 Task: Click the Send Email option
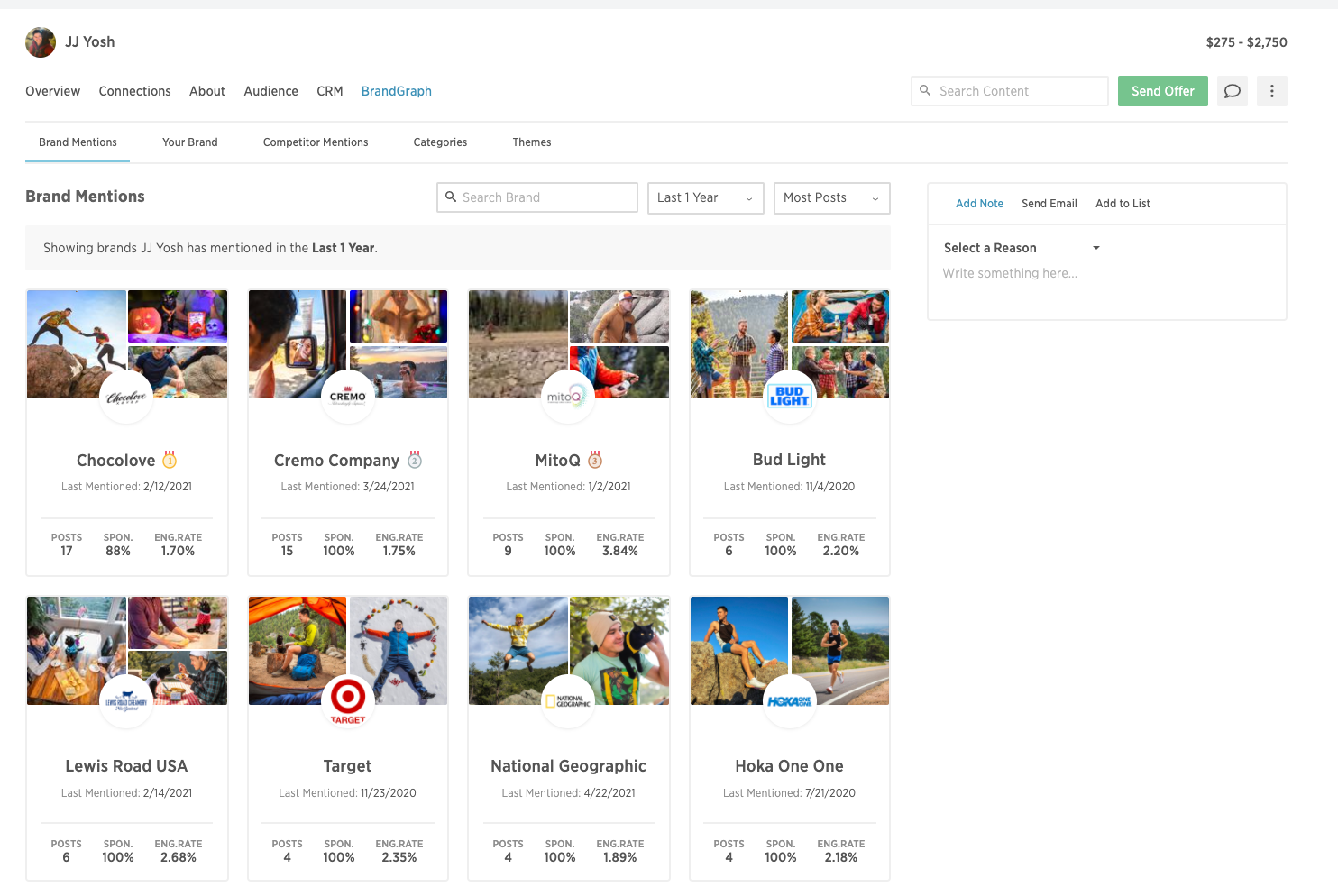1049,204
